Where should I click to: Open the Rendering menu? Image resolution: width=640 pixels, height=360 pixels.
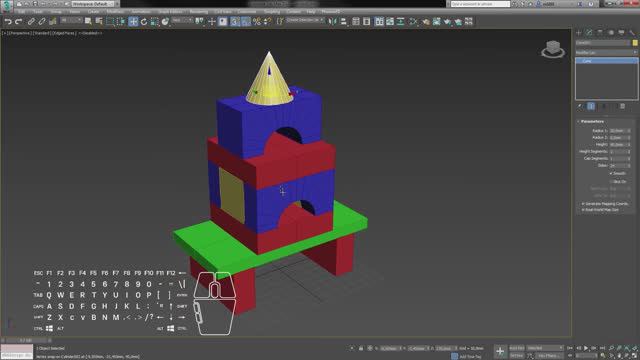coord(199,12)
